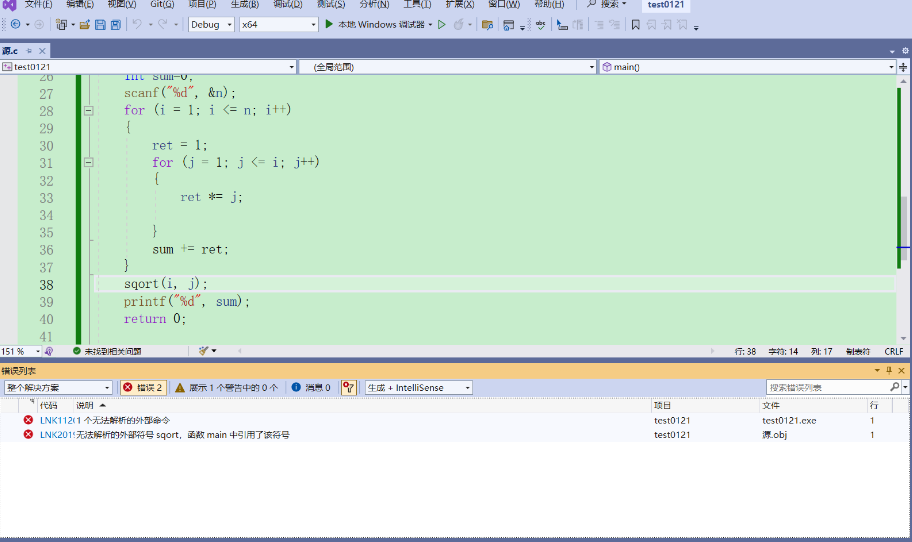The height and width of the screenshot is (542, 912).
Task: Collapse the inner for loop at line 31
Action: click(88, 162)
